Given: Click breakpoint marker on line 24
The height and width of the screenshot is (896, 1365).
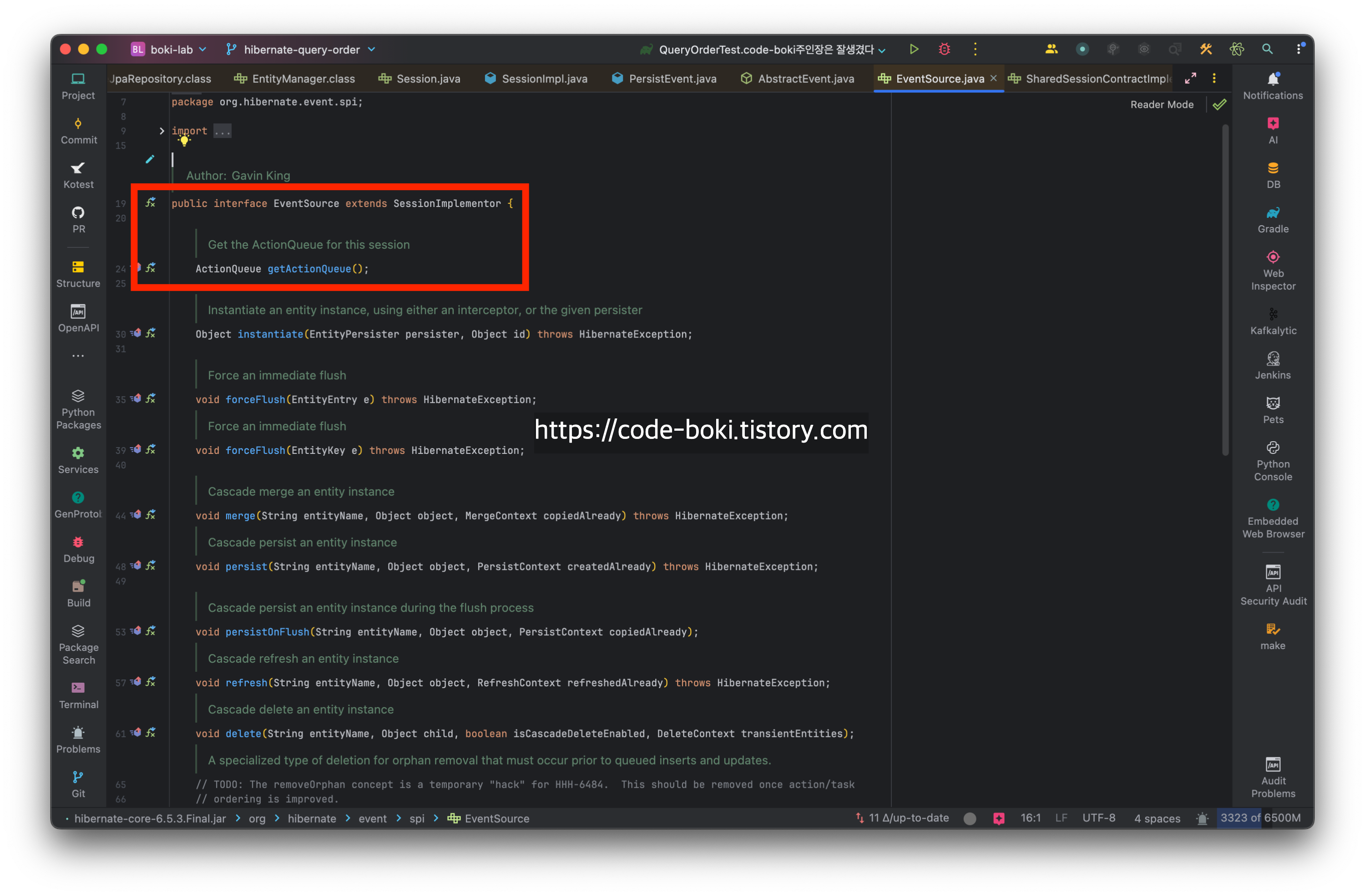Looking at the screenshot, I should pos(138,268).
